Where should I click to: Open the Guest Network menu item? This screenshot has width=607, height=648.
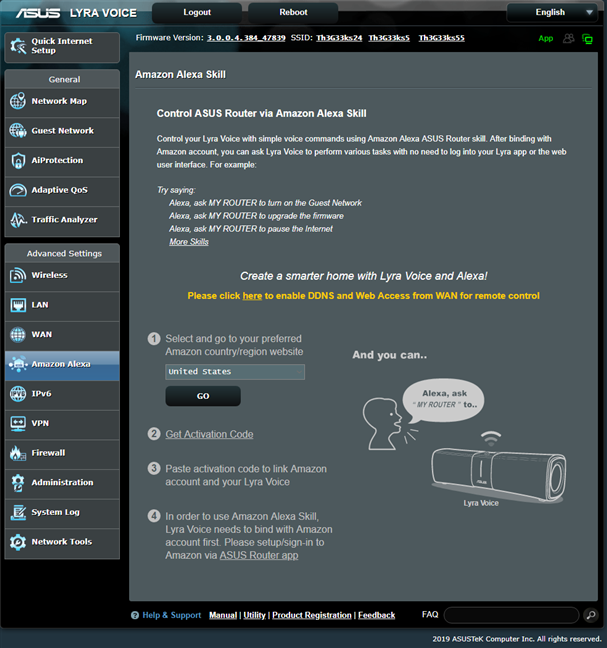coord(62,131)
